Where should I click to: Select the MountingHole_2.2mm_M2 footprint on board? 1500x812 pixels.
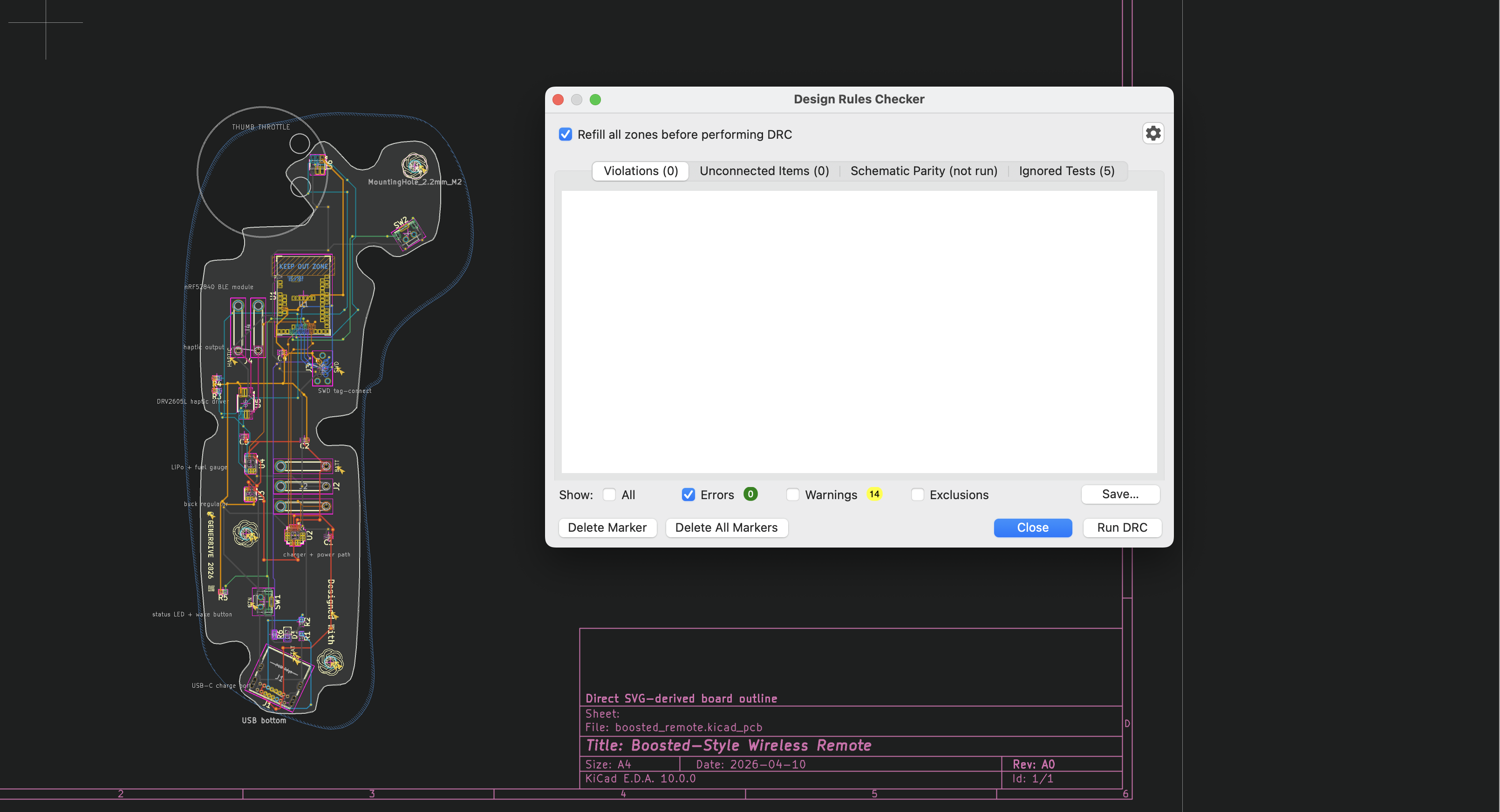pos(415,167)
